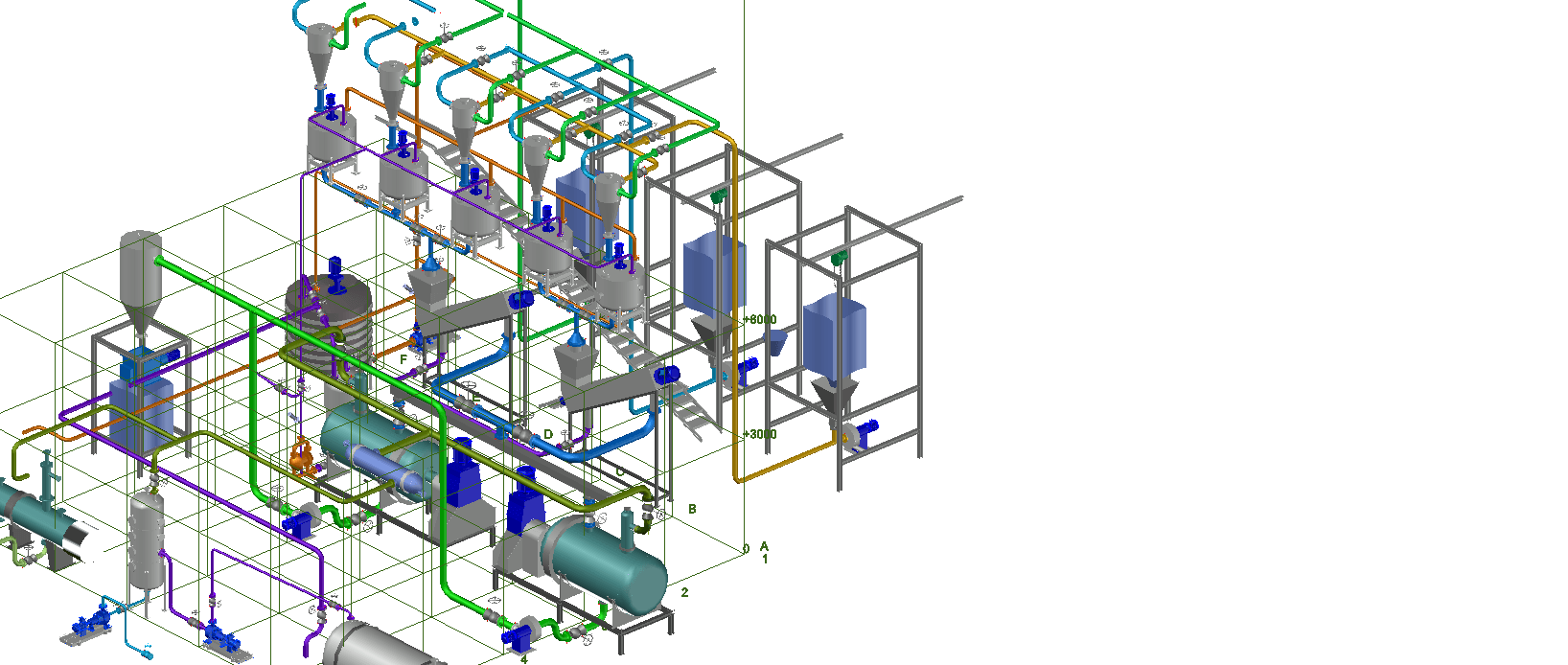Click grid axis number 4

pos(523,659)
